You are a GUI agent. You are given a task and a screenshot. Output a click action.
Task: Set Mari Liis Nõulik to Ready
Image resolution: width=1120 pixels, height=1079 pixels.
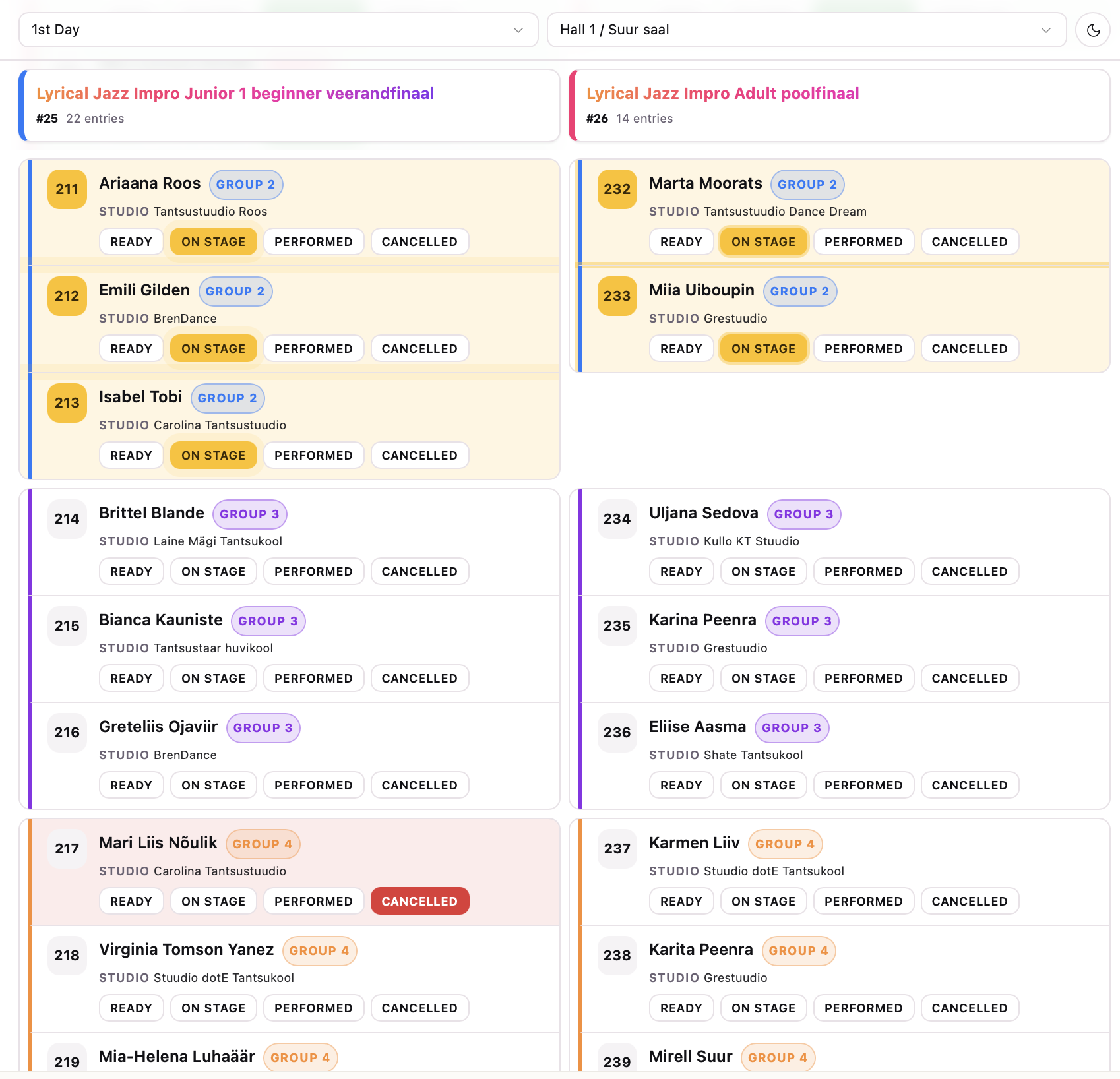tap(131, 902)
